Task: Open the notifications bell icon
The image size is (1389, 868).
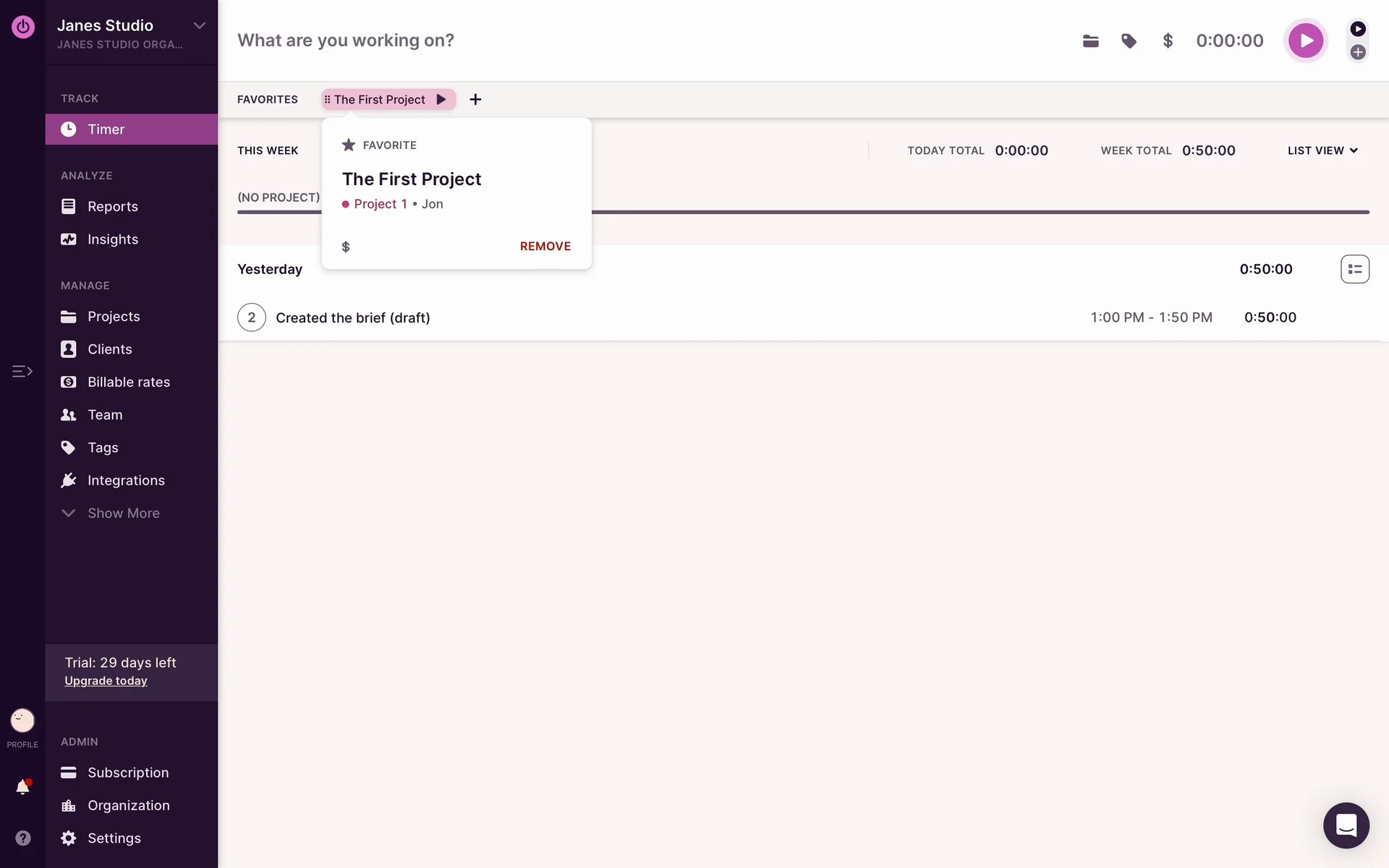Action: pos(22,787)
